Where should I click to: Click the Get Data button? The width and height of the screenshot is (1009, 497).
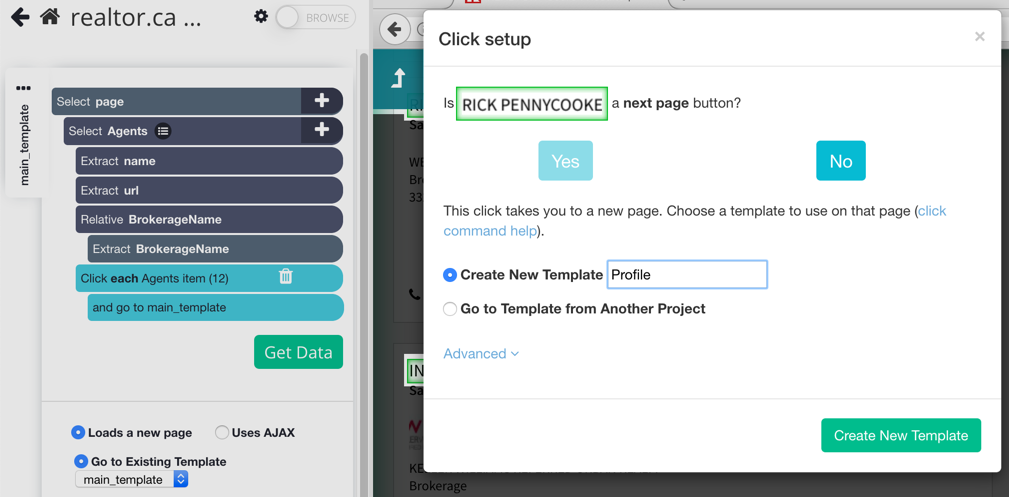[299, 352]
